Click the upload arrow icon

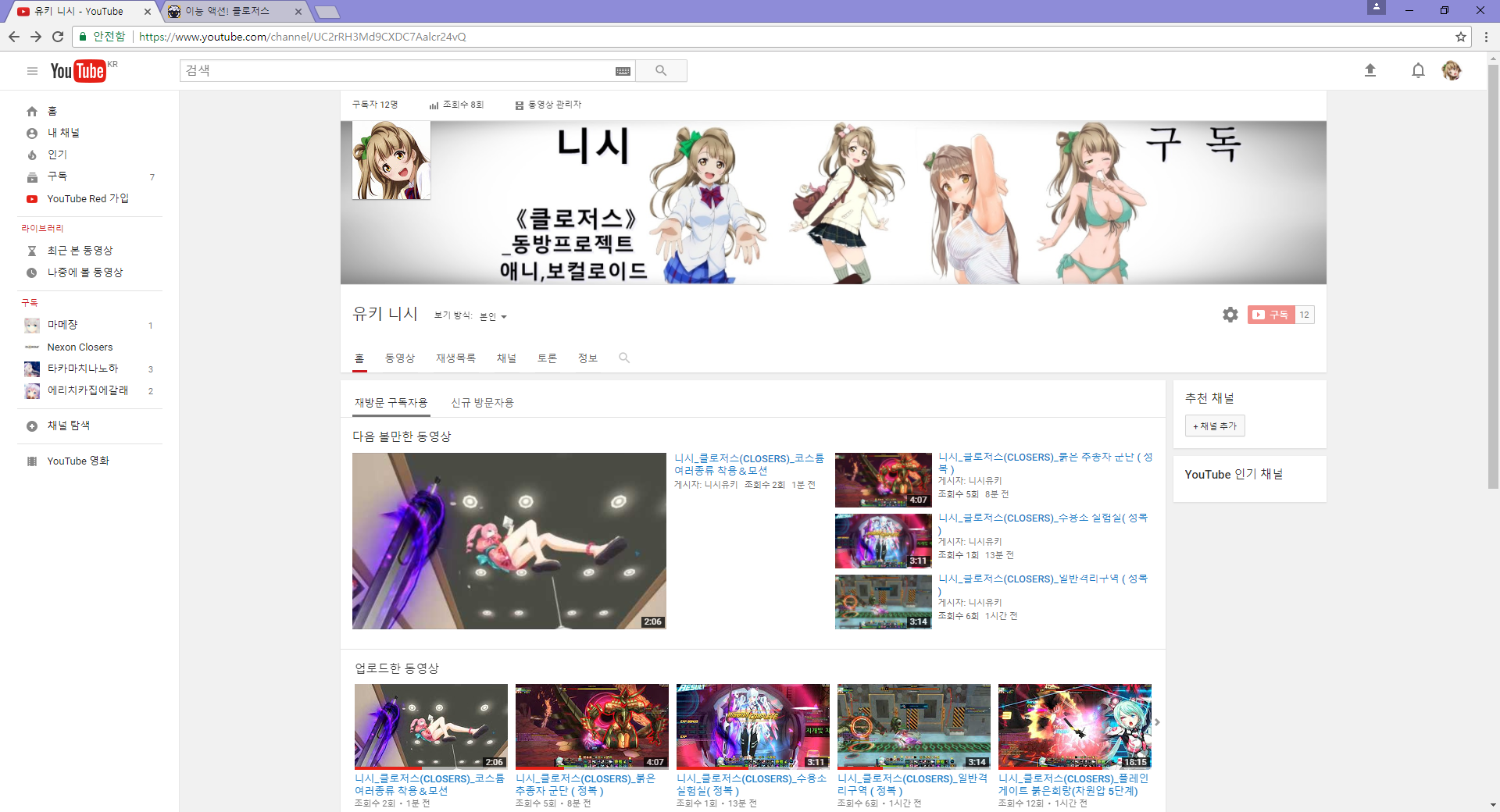tap(1370, 70)
